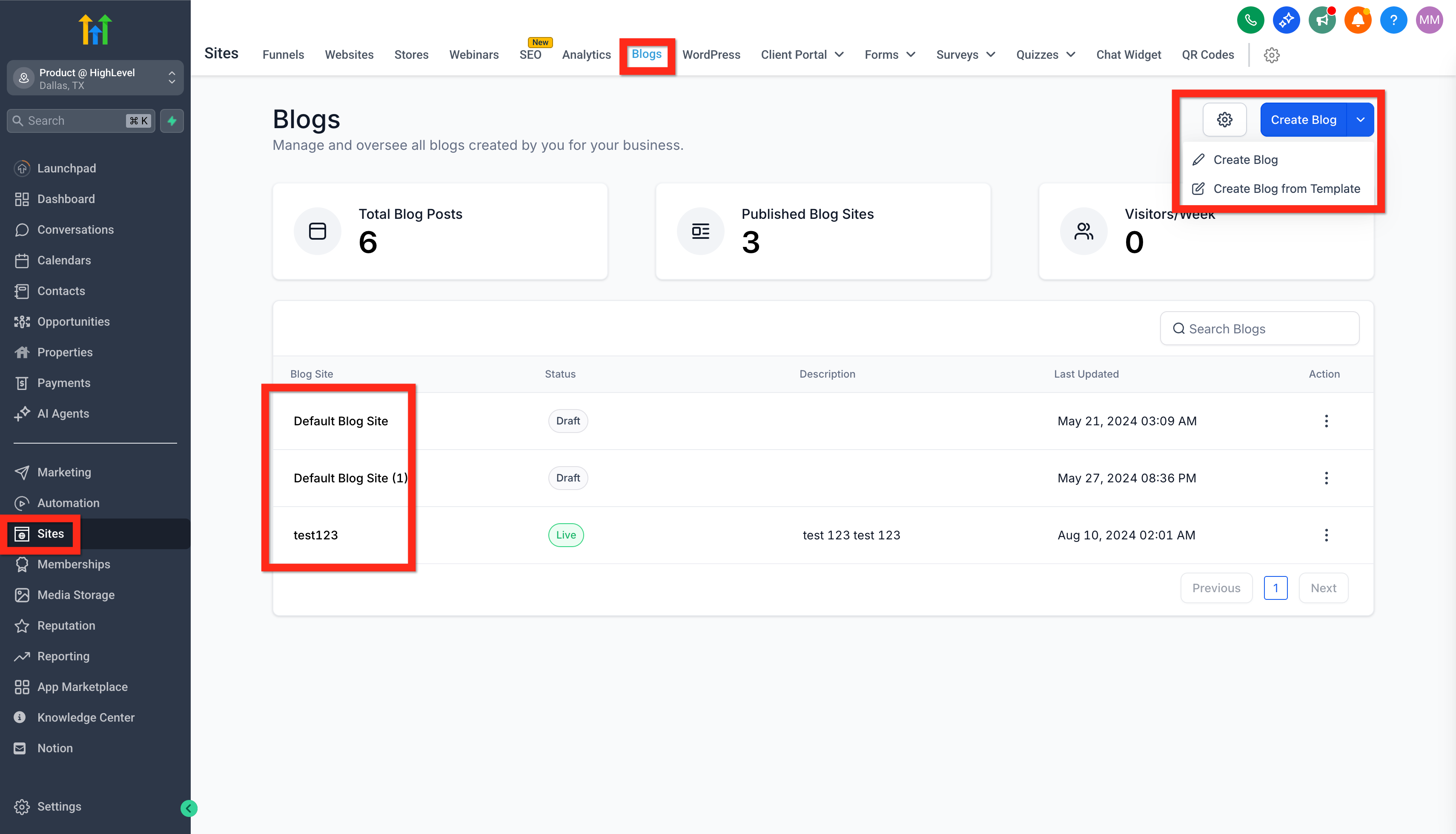The height and width of the screenshot is (834, 1456).
Task: Switch to the Funnels tab
Action: pos(283,55)
